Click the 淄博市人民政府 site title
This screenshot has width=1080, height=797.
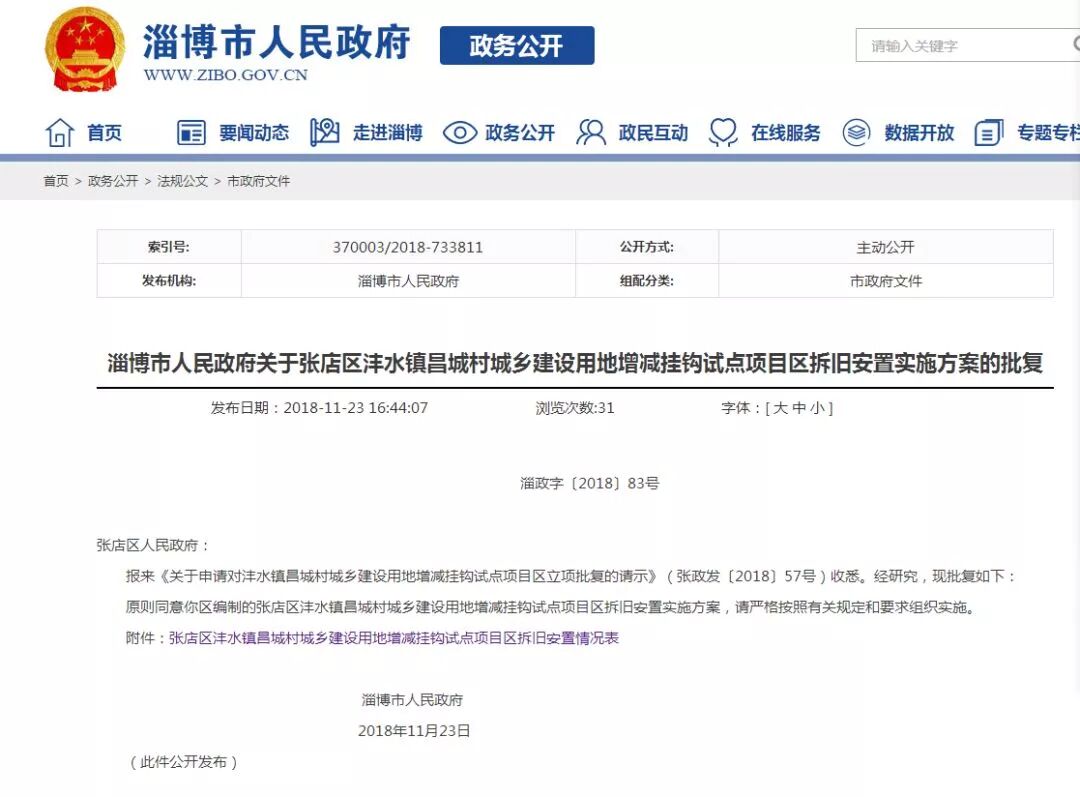point(276,41)
